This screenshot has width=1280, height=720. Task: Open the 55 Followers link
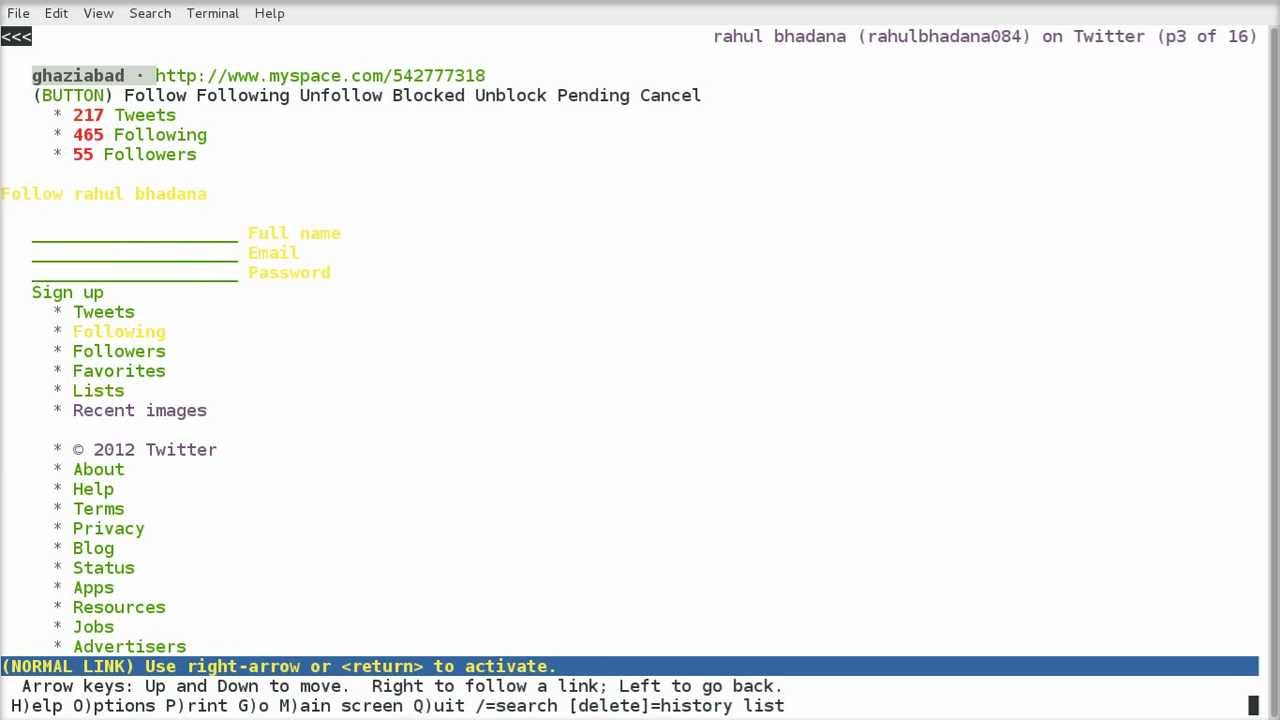[134, 155]
